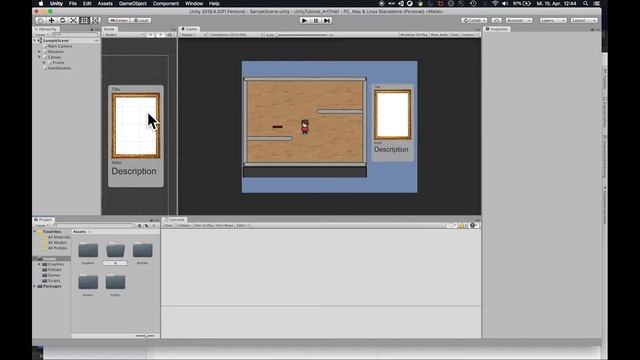Adjust the Project icon size slider
640x360 pixels.
145,336
